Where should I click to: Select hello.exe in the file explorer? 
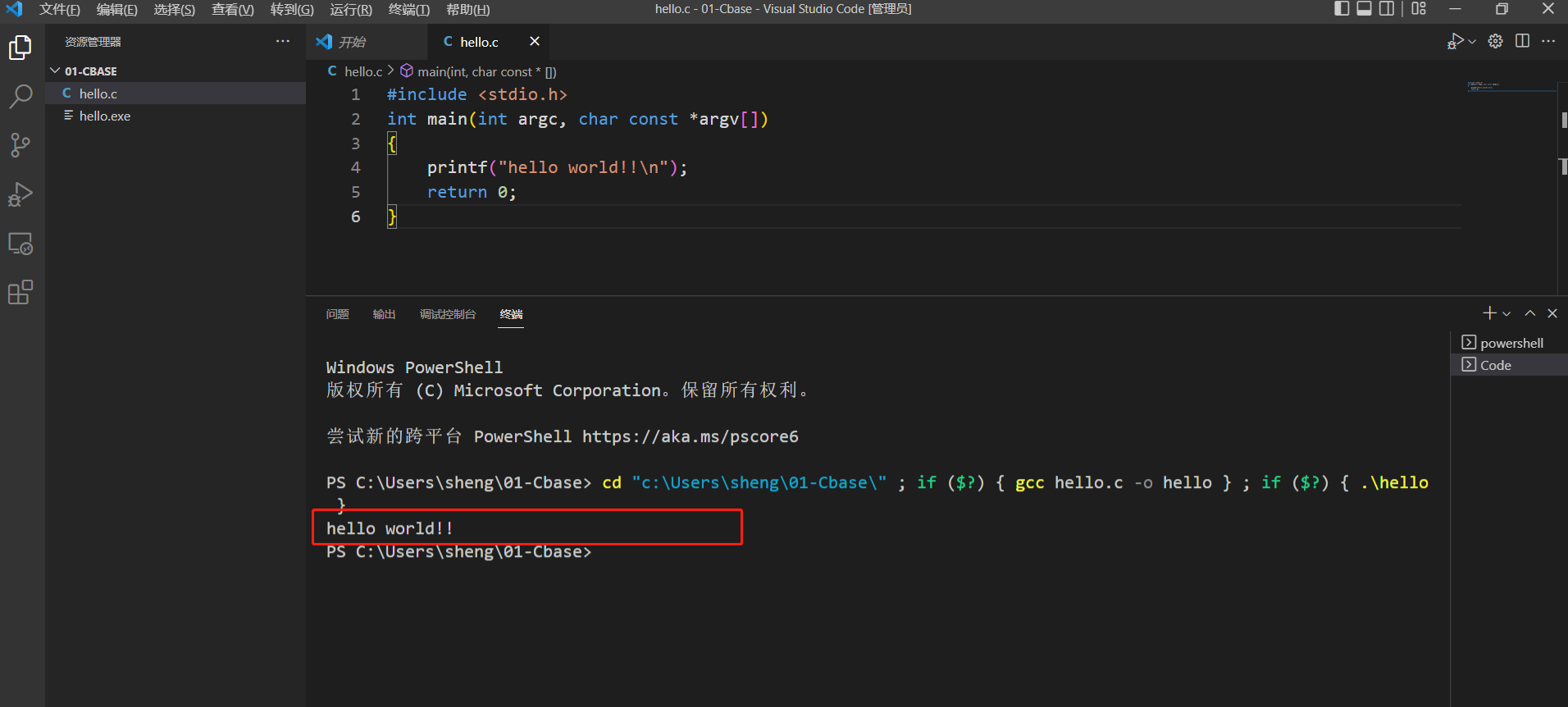click(x=175, y=116)
